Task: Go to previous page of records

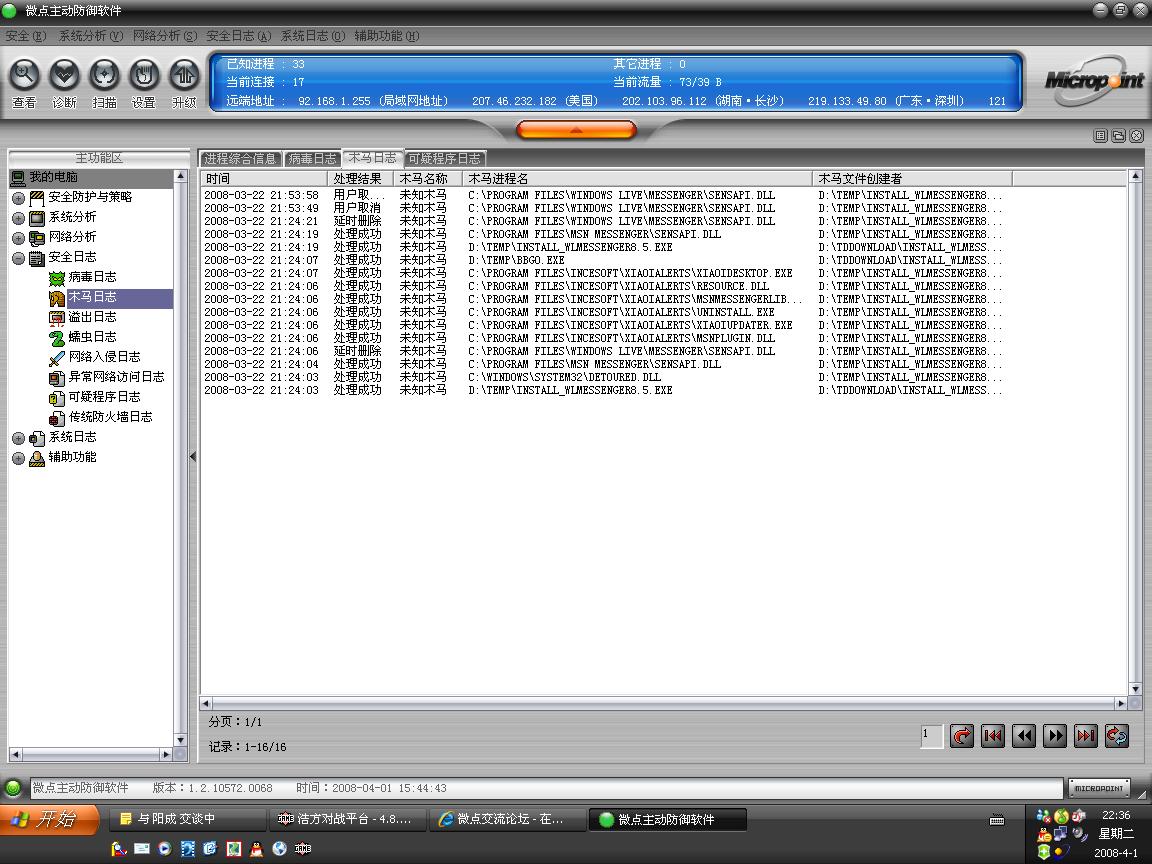Action: [1023, 735]
